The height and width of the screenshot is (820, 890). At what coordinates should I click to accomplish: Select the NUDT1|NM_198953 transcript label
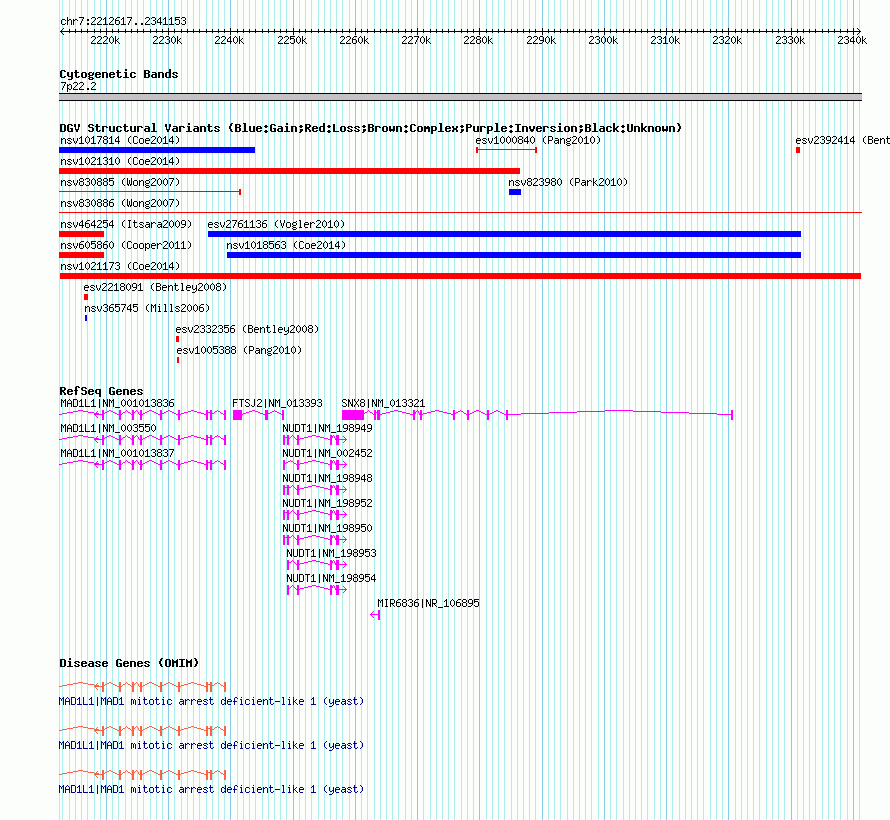coord(331,553)
